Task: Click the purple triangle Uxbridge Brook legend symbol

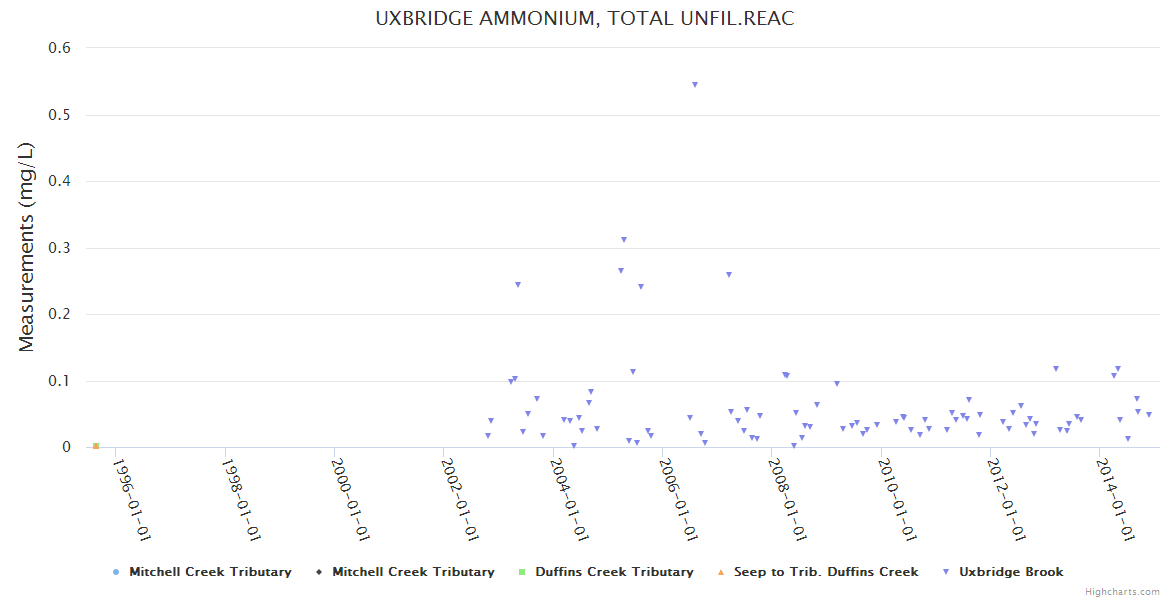Action: tap(946, 572)
